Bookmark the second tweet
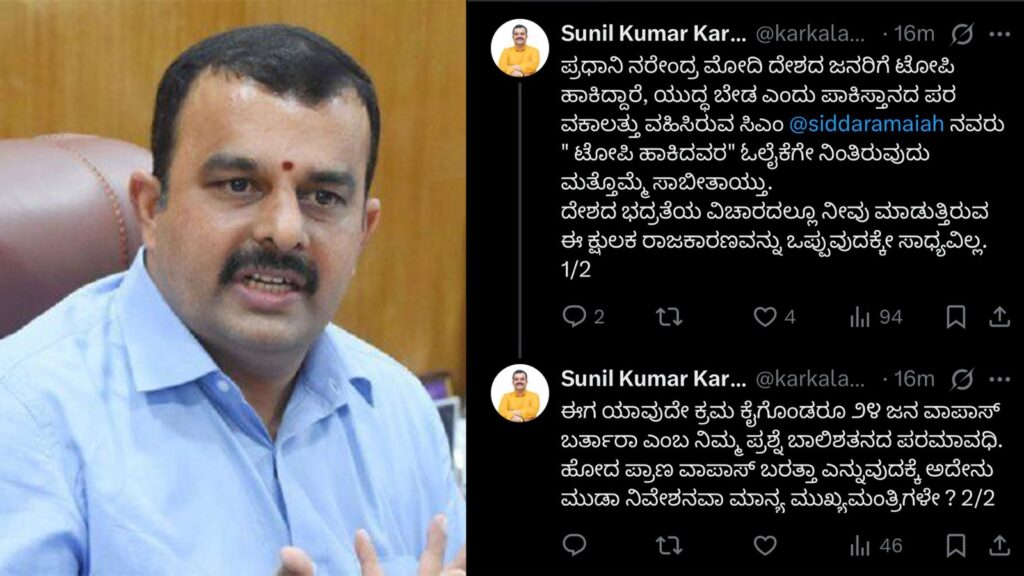 point(956,545)
